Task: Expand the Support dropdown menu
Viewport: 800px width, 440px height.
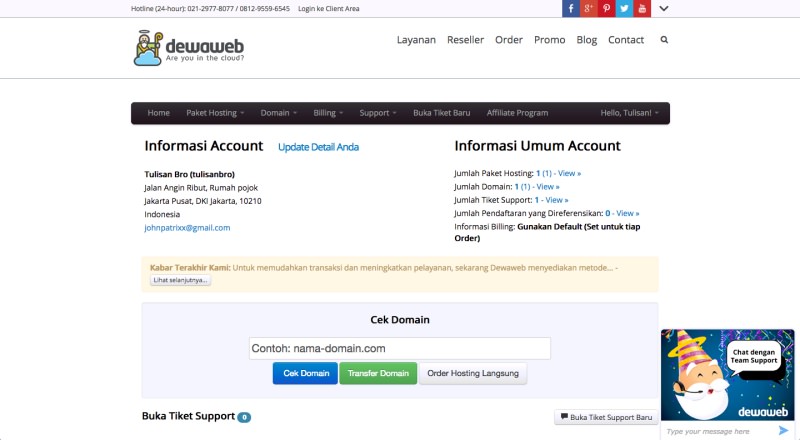Action: coord(378,113)
